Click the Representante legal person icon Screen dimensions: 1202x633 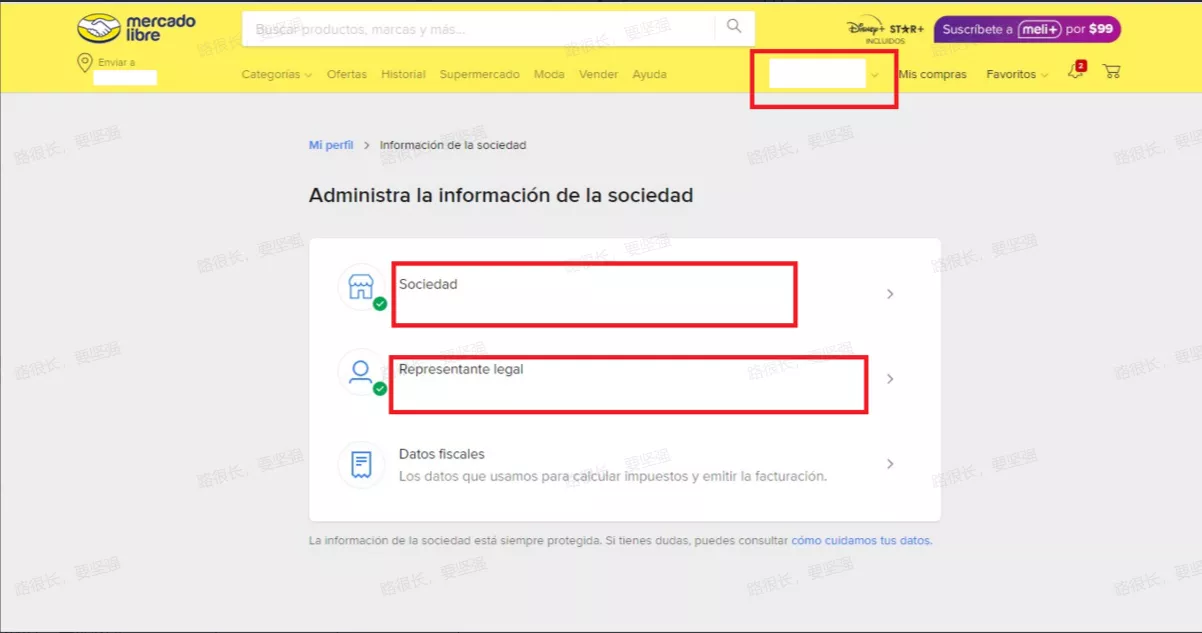click(360, 372)
